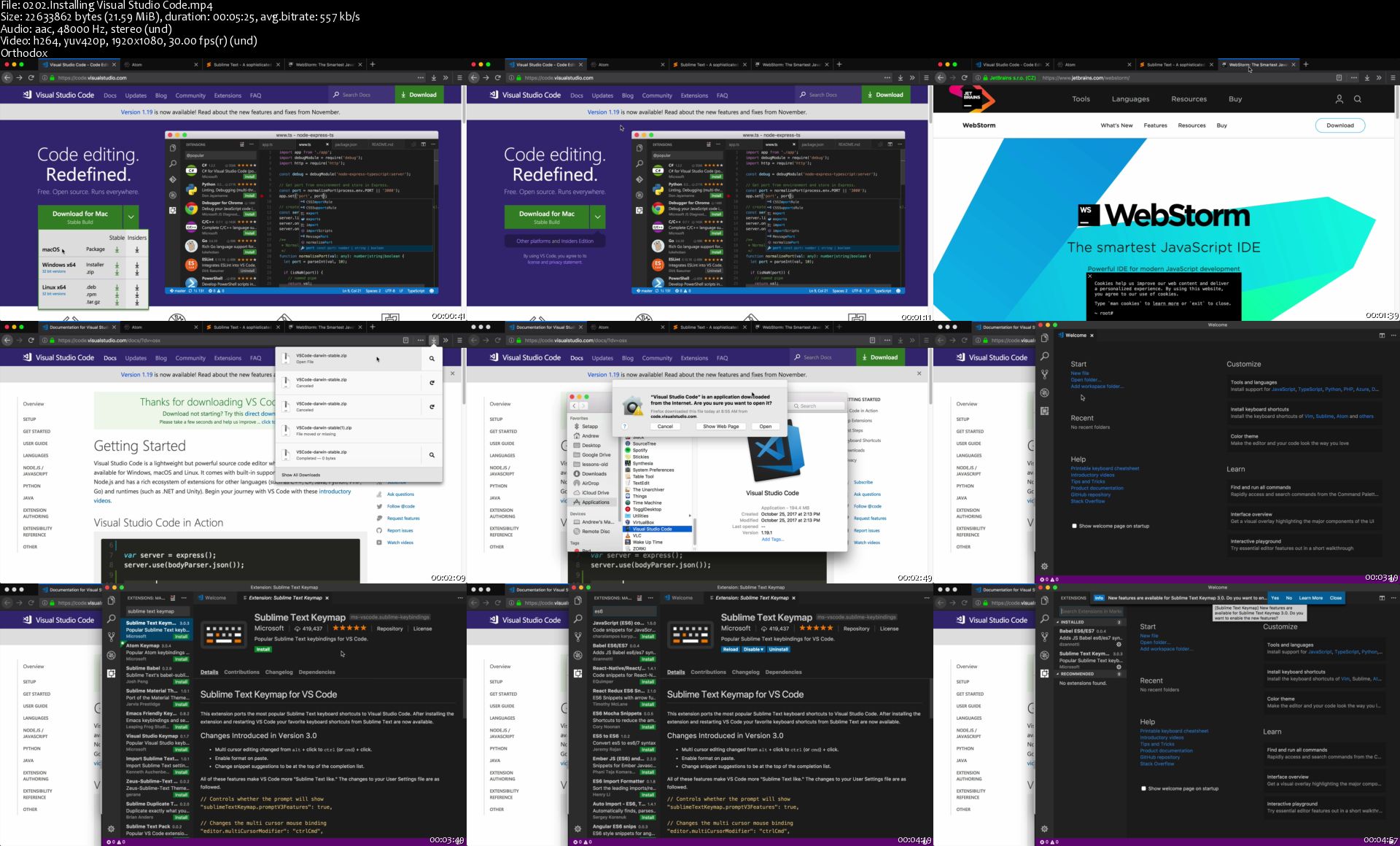The image size is (1400, 846).
Task: Click Reload button for Sublime Text Keymap
Action: 731,649
